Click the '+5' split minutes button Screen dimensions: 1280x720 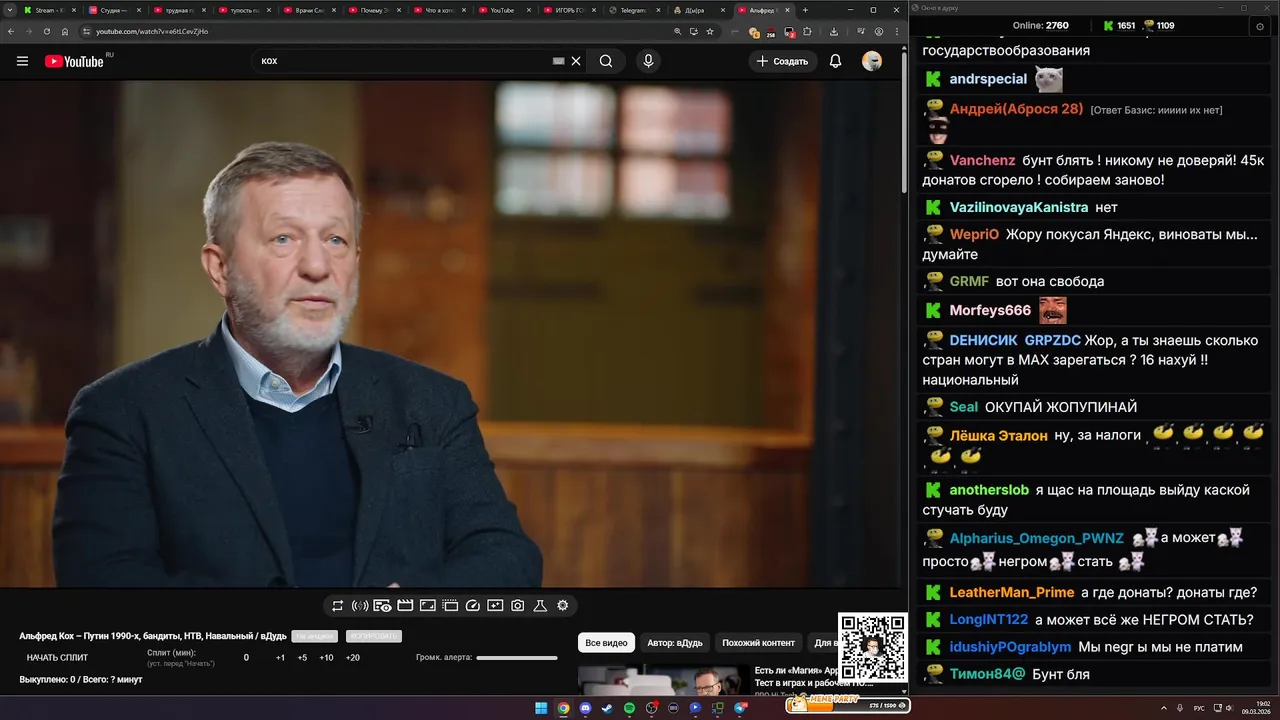302,658
